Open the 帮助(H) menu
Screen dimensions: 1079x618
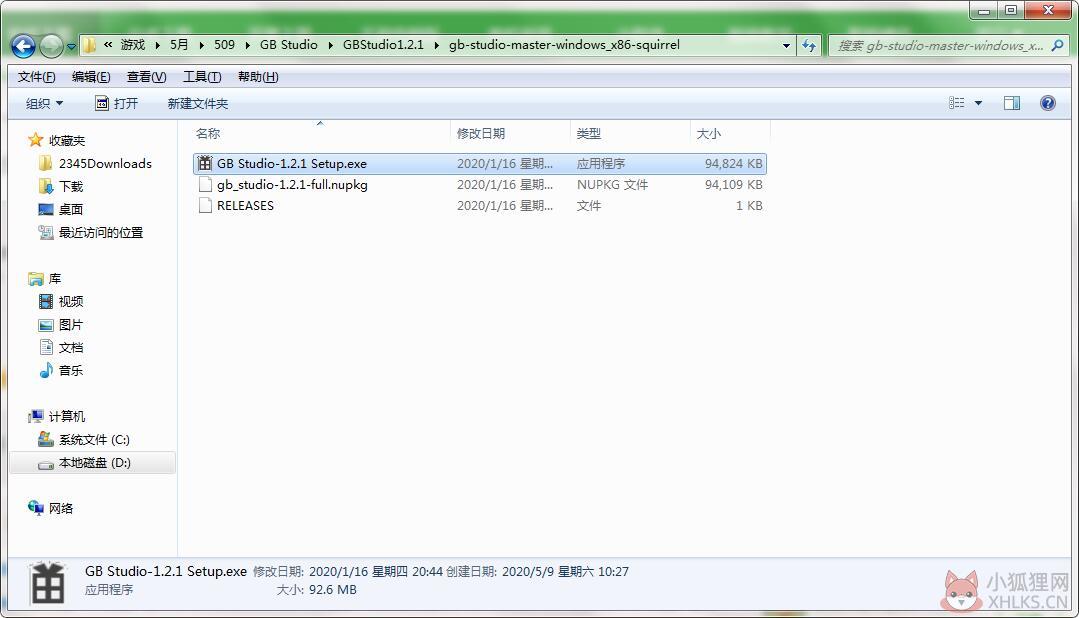click(x=258, y=76)
